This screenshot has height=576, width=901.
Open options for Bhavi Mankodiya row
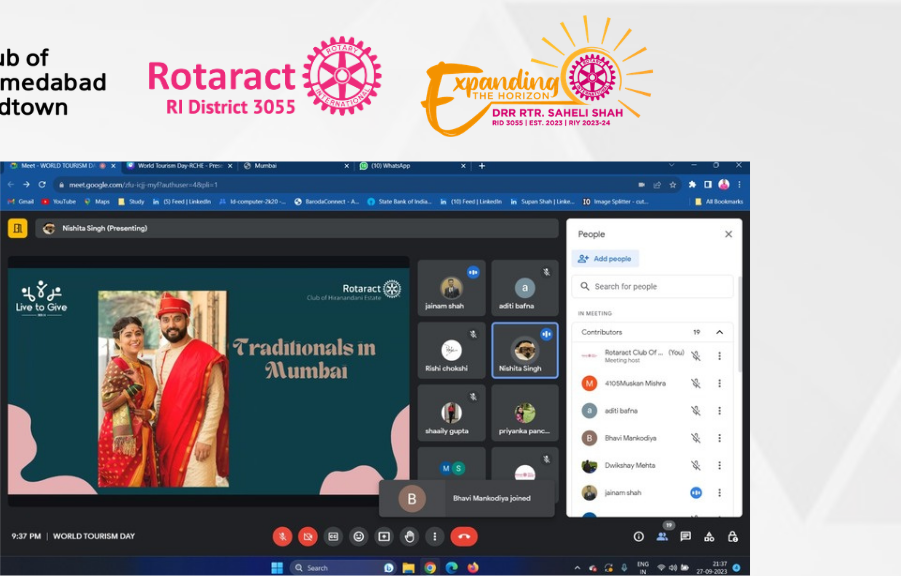[x=719, y=438]
